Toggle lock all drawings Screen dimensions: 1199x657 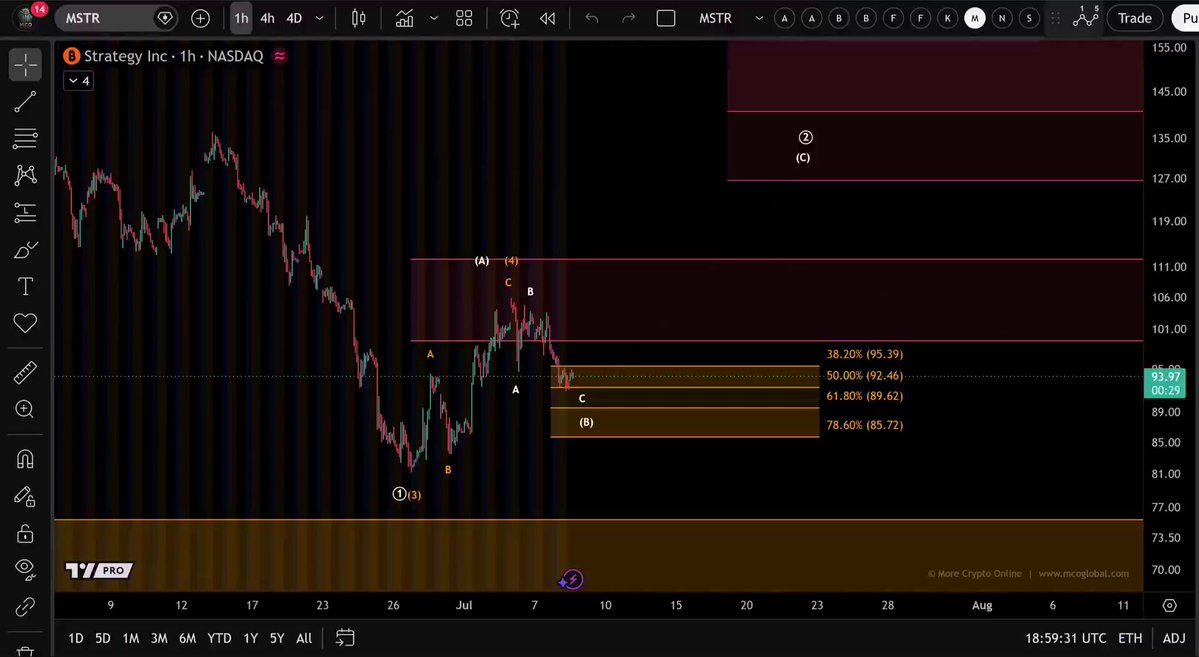[x=25, y=533]
